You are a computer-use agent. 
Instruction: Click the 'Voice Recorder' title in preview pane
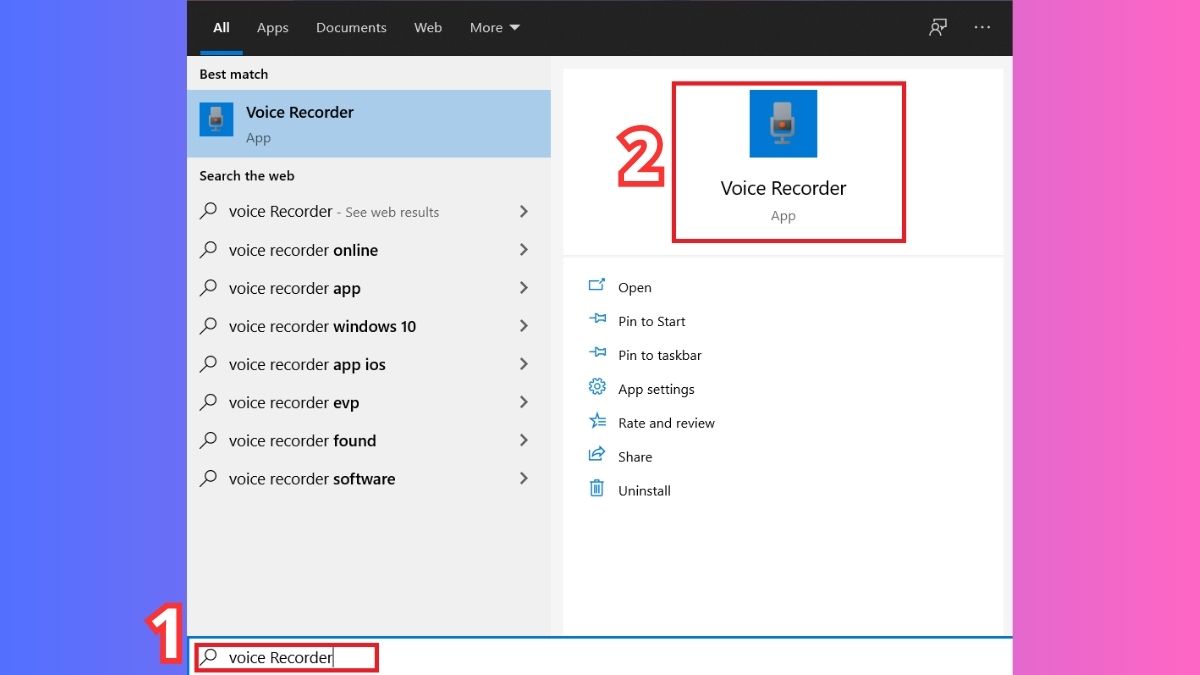783,188
